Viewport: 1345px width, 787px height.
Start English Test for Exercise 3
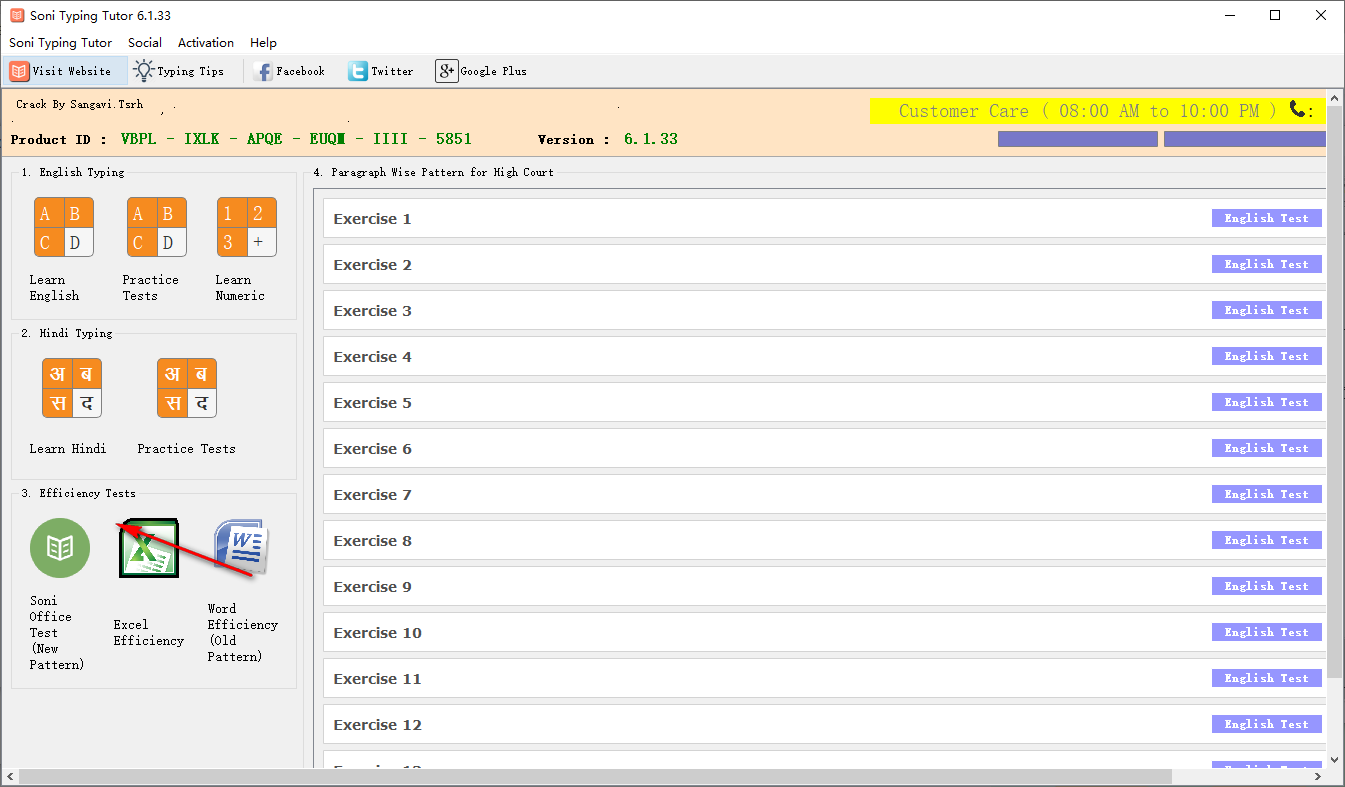coord(1266,310)
